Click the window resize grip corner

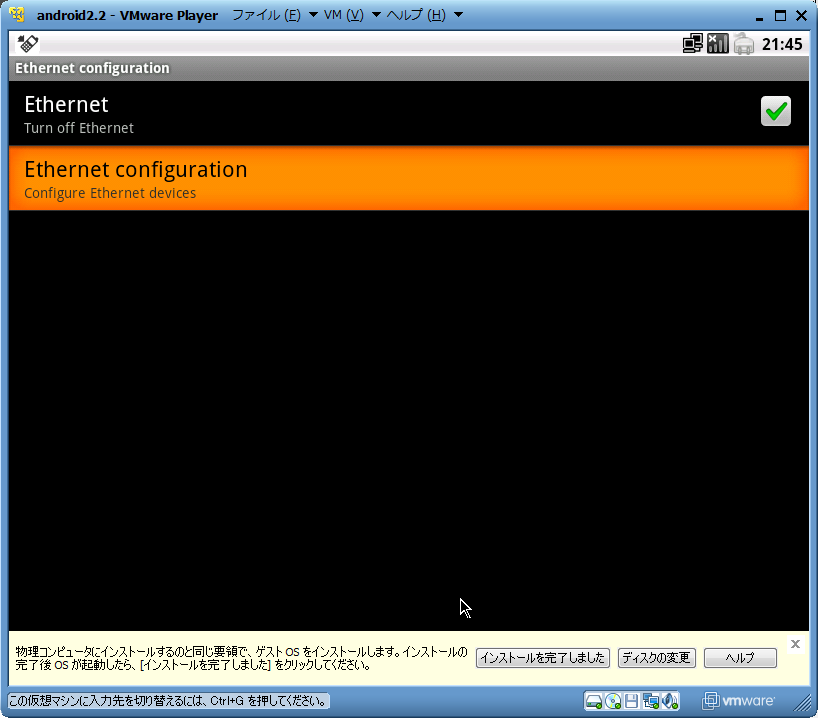(803, 702)
